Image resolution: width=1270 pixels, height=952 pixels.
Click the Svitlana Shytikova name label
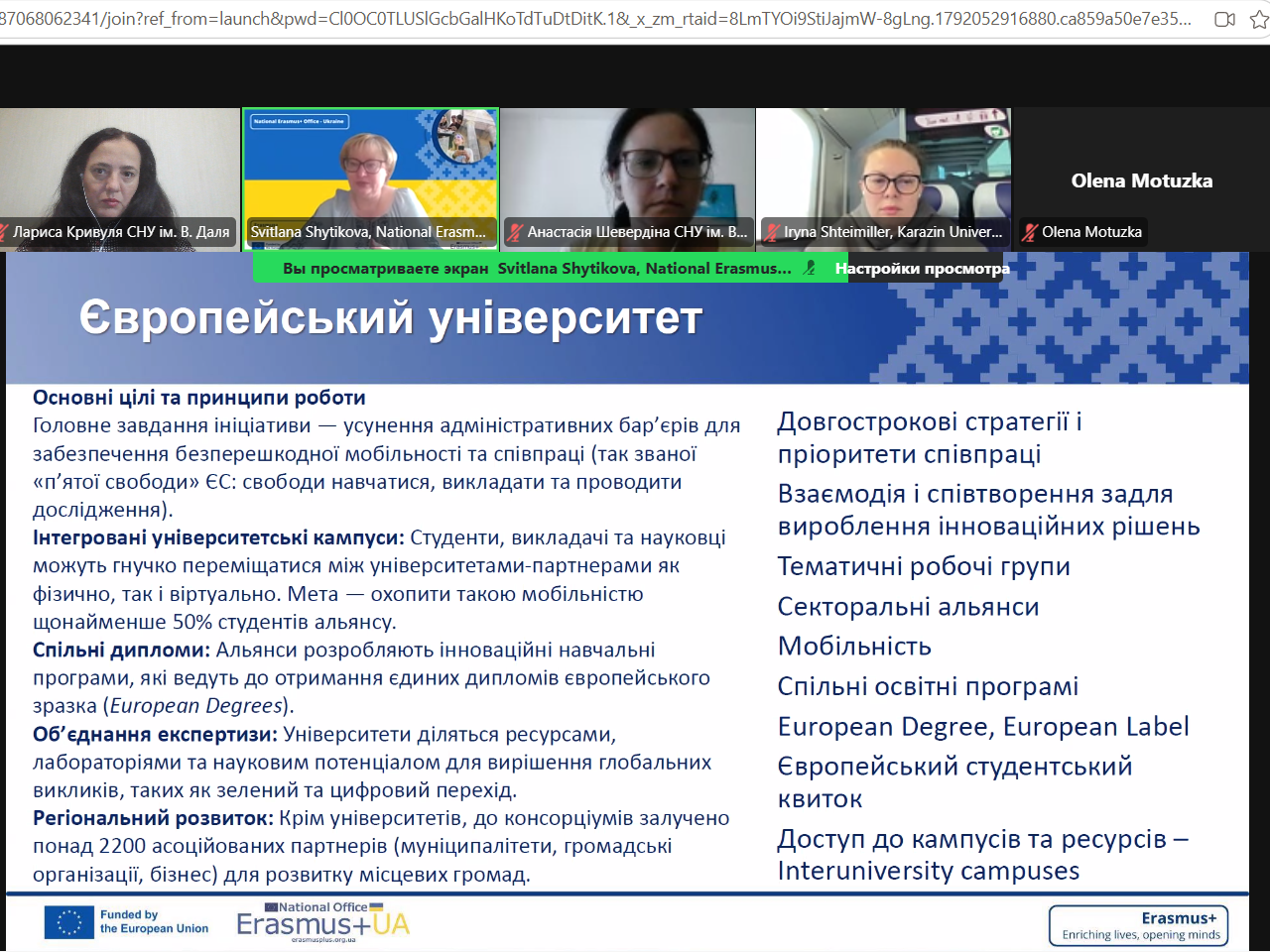pos(368,232)
